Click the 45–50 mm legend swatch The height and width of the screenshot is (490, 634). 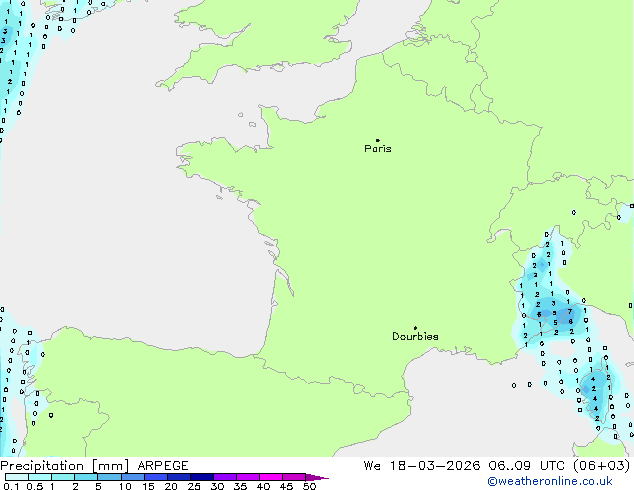point(294,477)
